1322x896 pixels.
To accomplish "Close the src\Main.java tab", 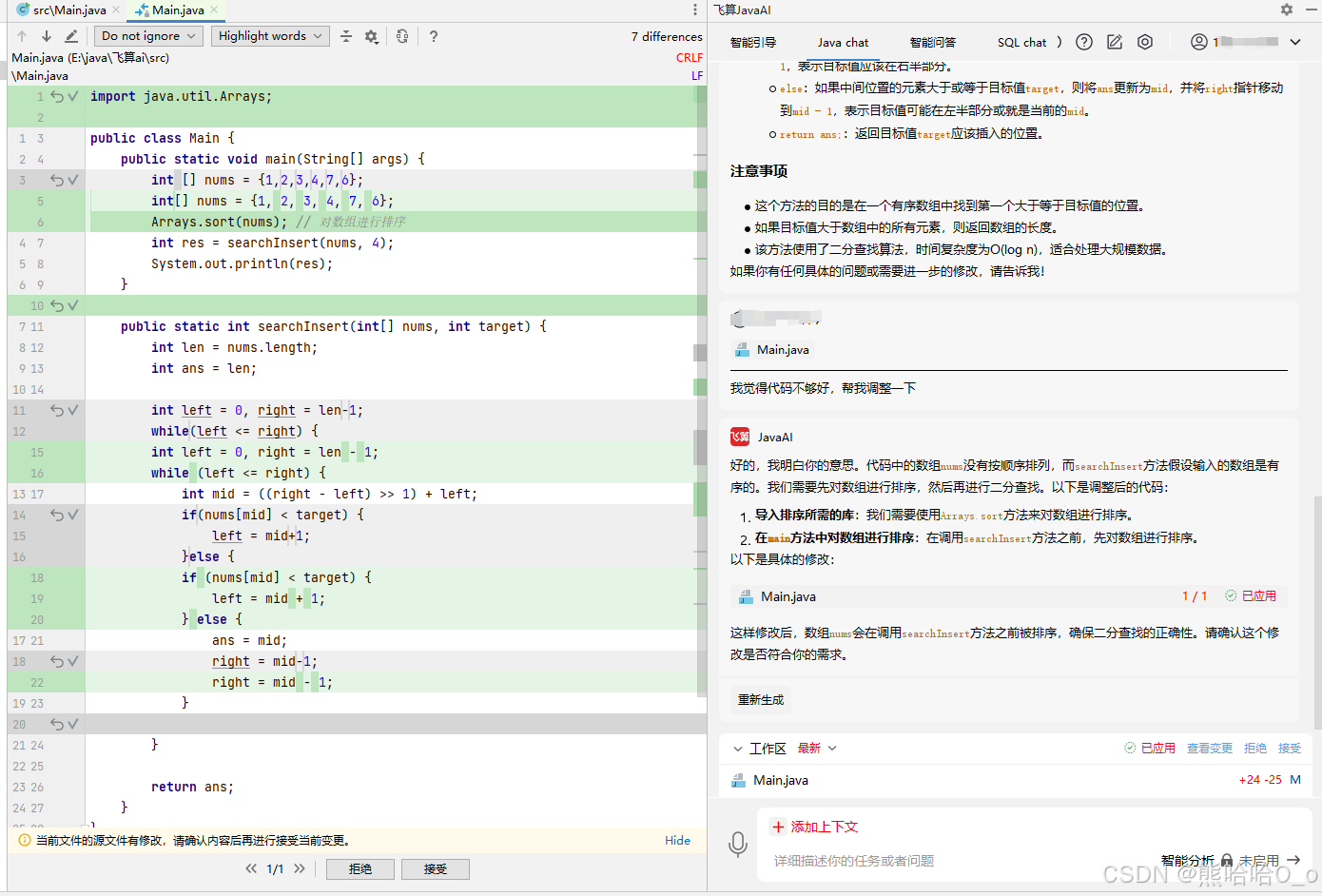I will pyautogui.click(x=116, y=10).
